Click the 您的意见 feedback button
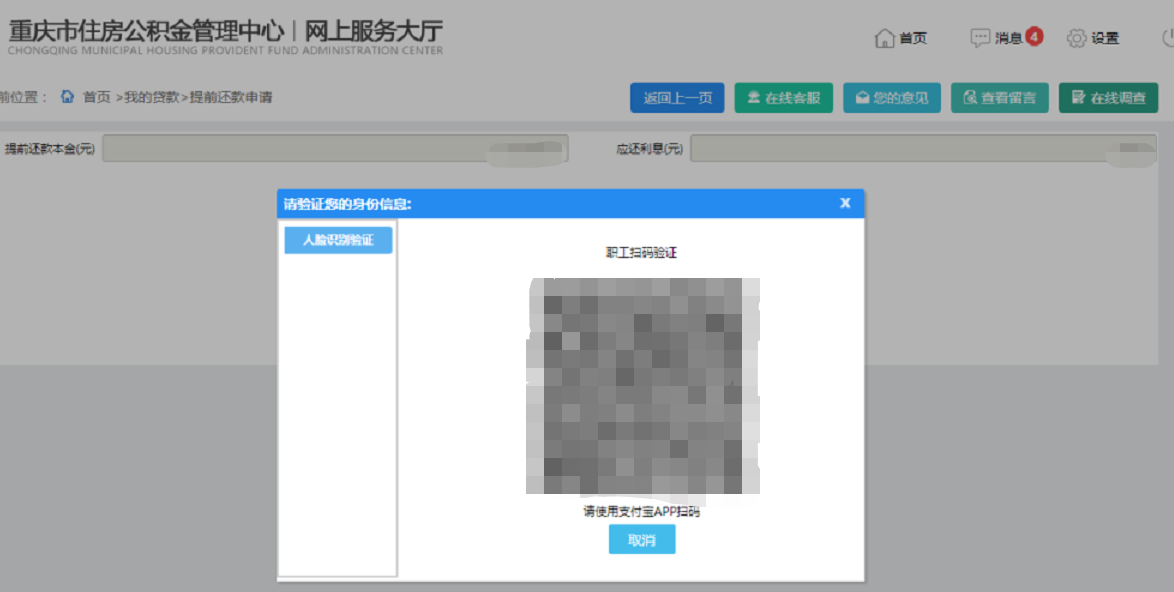Image resolution: width=1174 pixels, height=592 pixels. (891, 98)
